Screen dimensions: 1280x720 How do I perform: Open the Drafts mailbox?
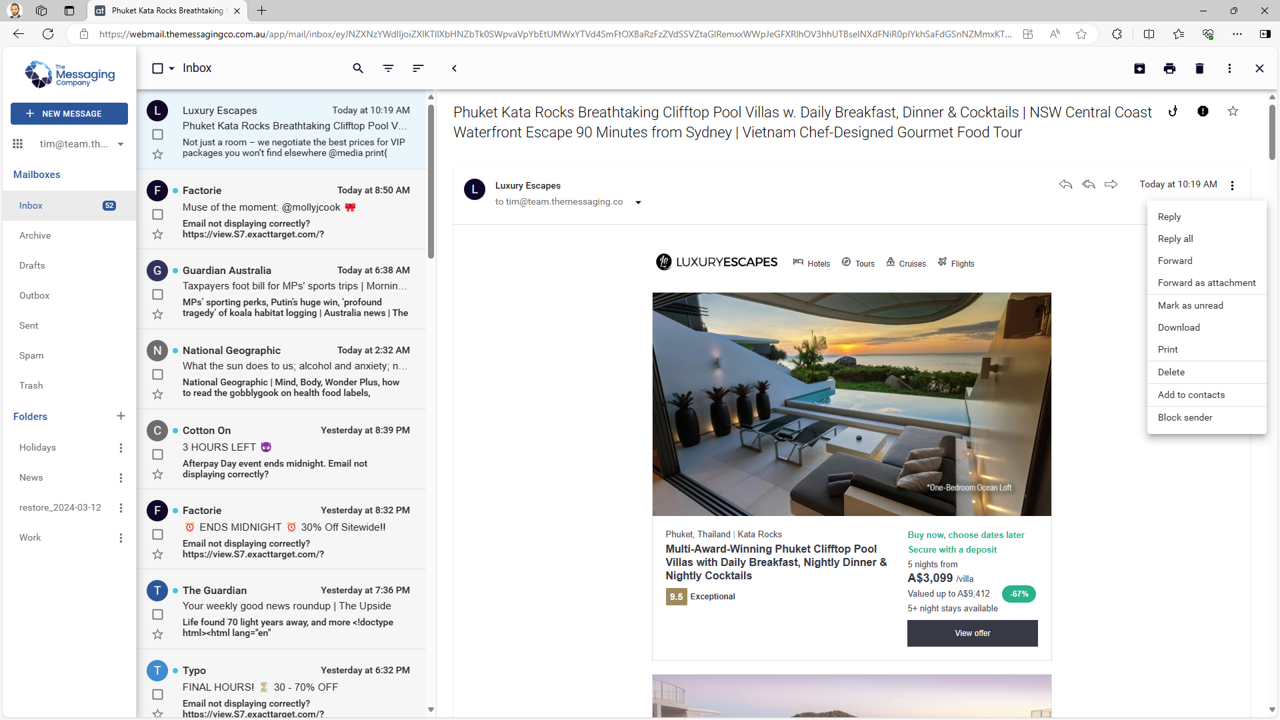pyautogui.click(x=32, y=266)
